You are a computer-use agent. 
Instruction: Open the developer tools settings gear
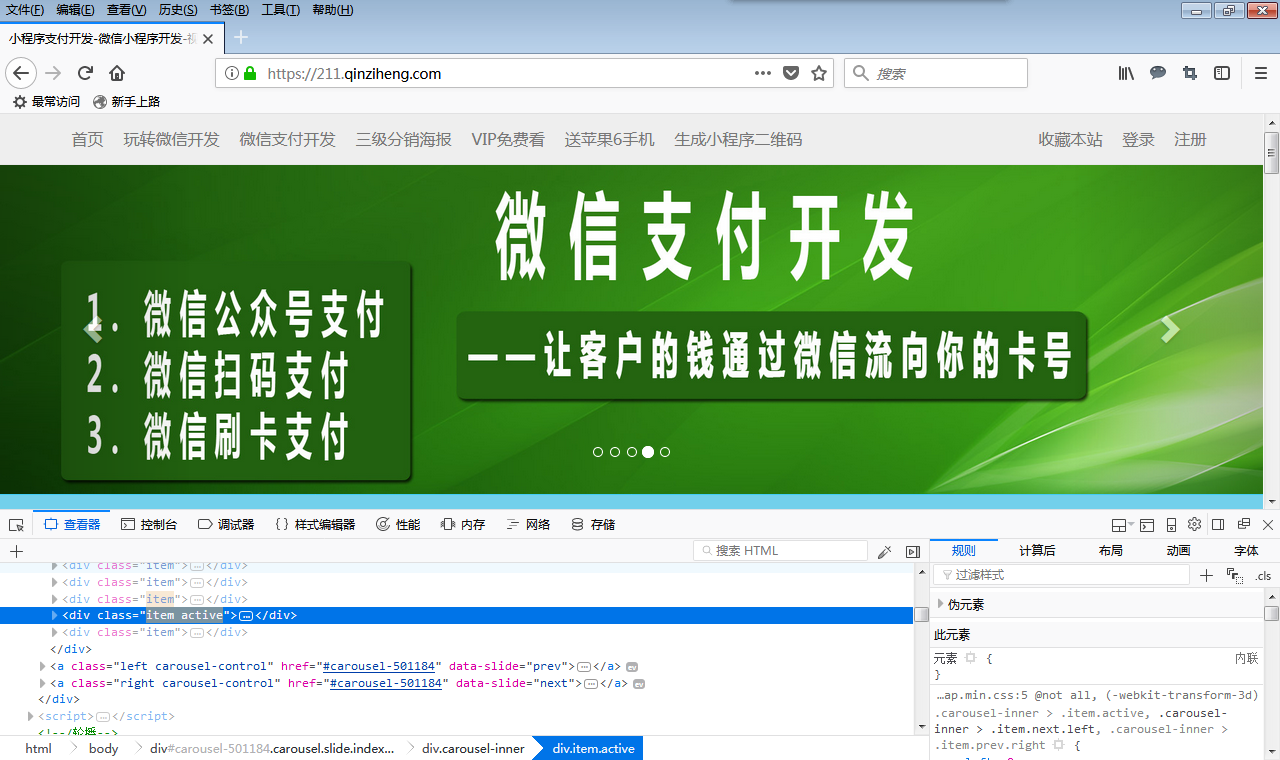(x=1194, y=524)
